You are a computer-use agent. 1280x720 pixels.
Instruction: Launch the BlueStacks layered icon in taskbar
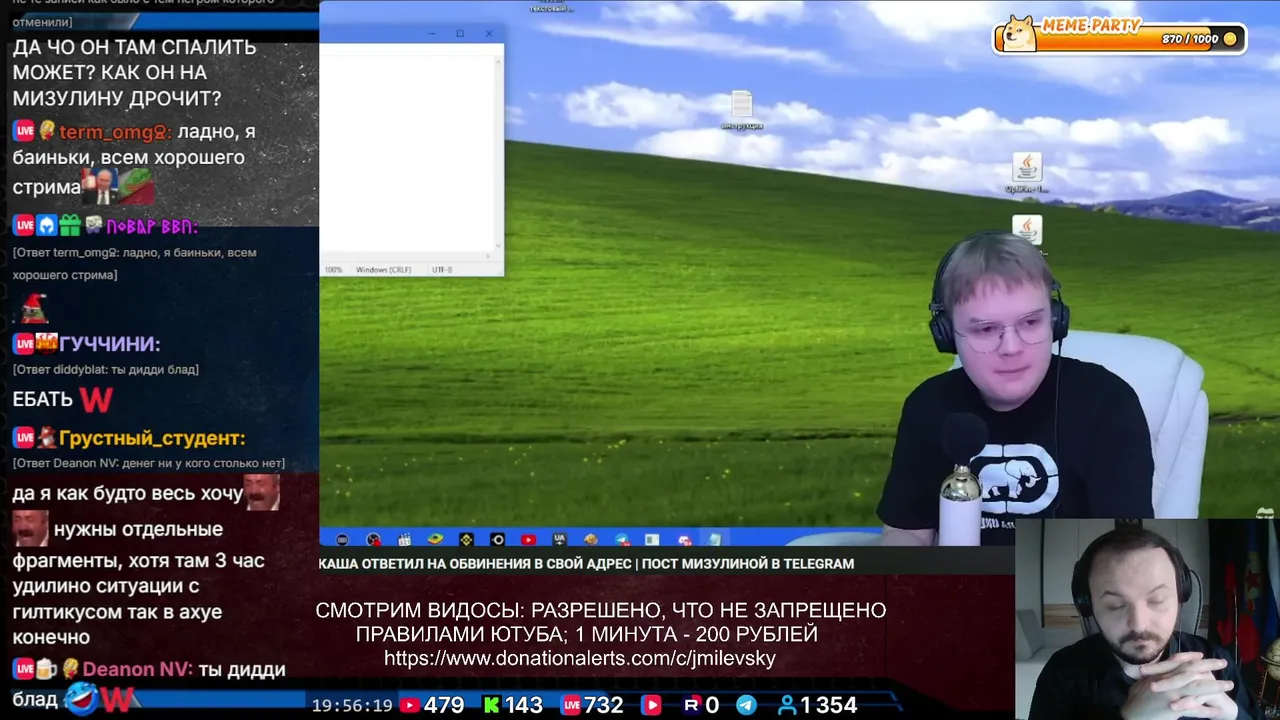click(x=435, y=540)
